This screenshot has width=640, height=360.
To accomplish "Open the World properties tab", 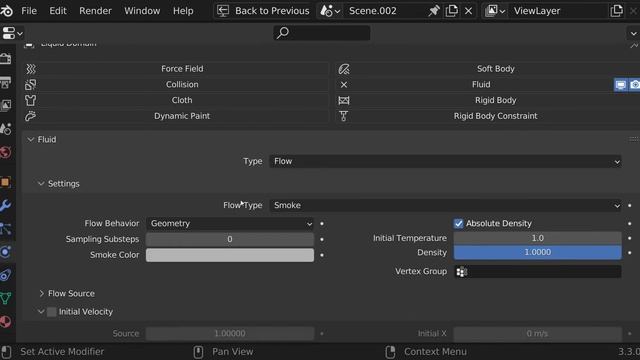I will point(6,153).
